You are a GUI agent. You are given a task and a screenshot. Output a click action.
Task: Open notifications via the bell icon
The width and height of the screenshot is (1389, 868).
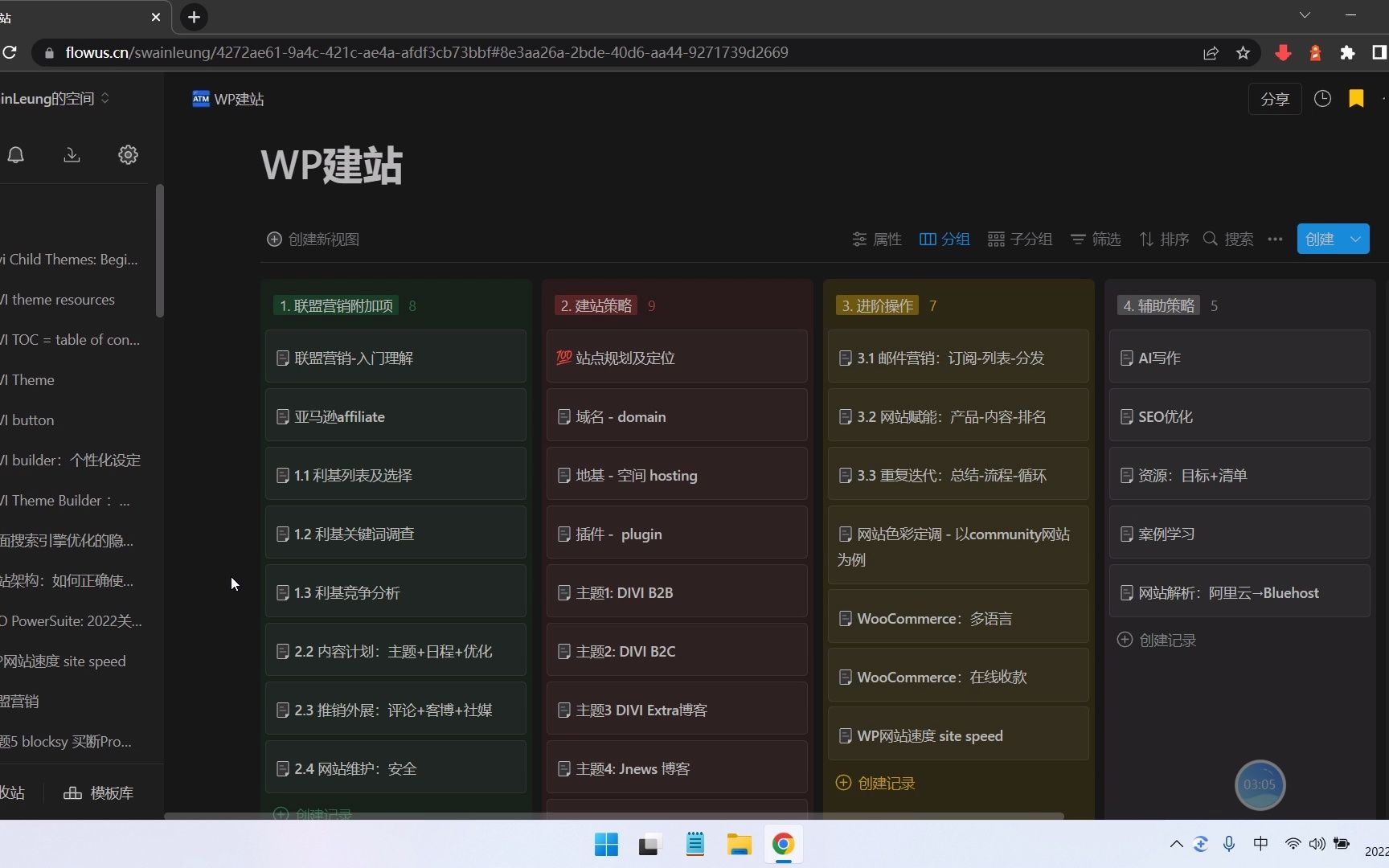[x=15, y=154]
